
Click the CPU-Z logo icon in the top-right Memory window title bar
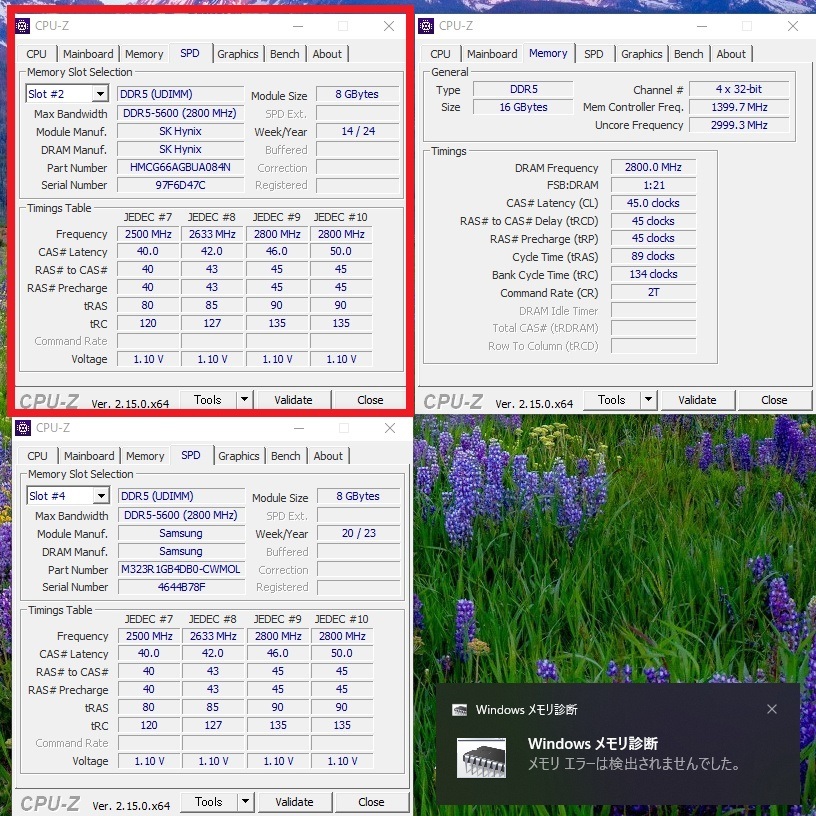click(426, 26)
